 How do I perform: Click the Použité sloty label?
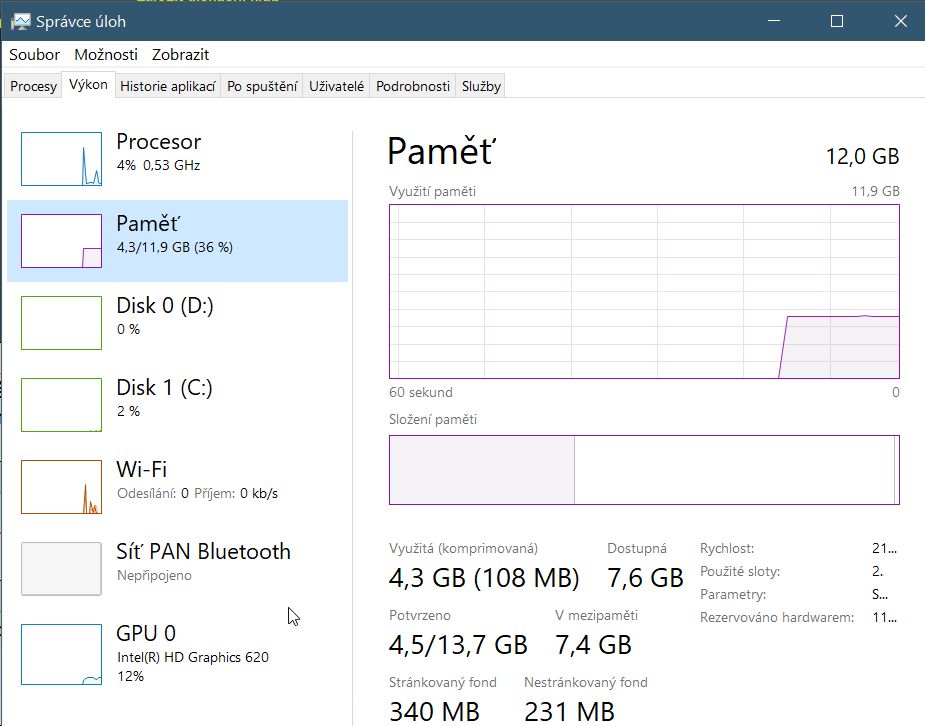[740, 571]
